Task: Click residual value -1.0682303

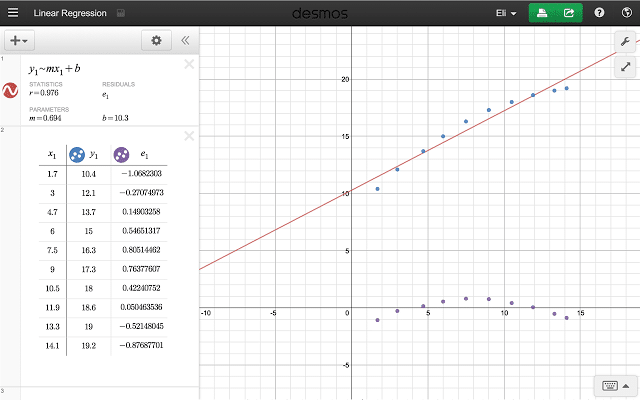Action: tap(141, 174)
